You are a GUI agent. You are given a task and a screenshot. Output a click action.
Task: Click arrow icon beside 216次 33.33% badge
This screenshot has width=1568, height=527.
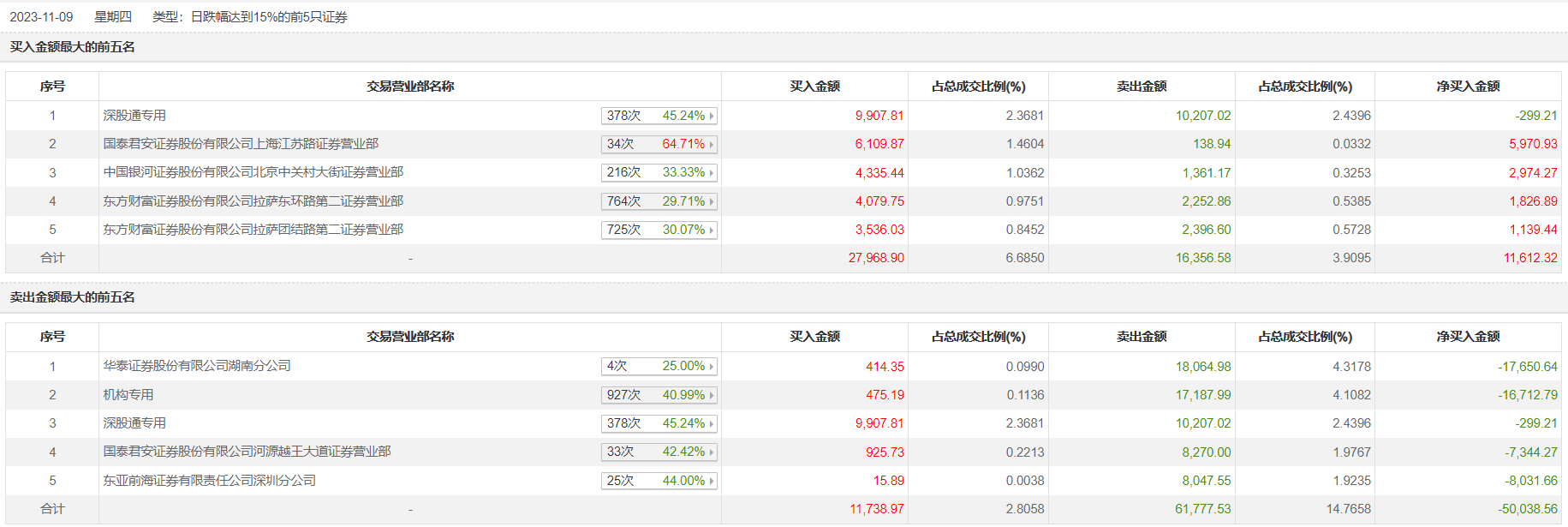coord(711,173)
